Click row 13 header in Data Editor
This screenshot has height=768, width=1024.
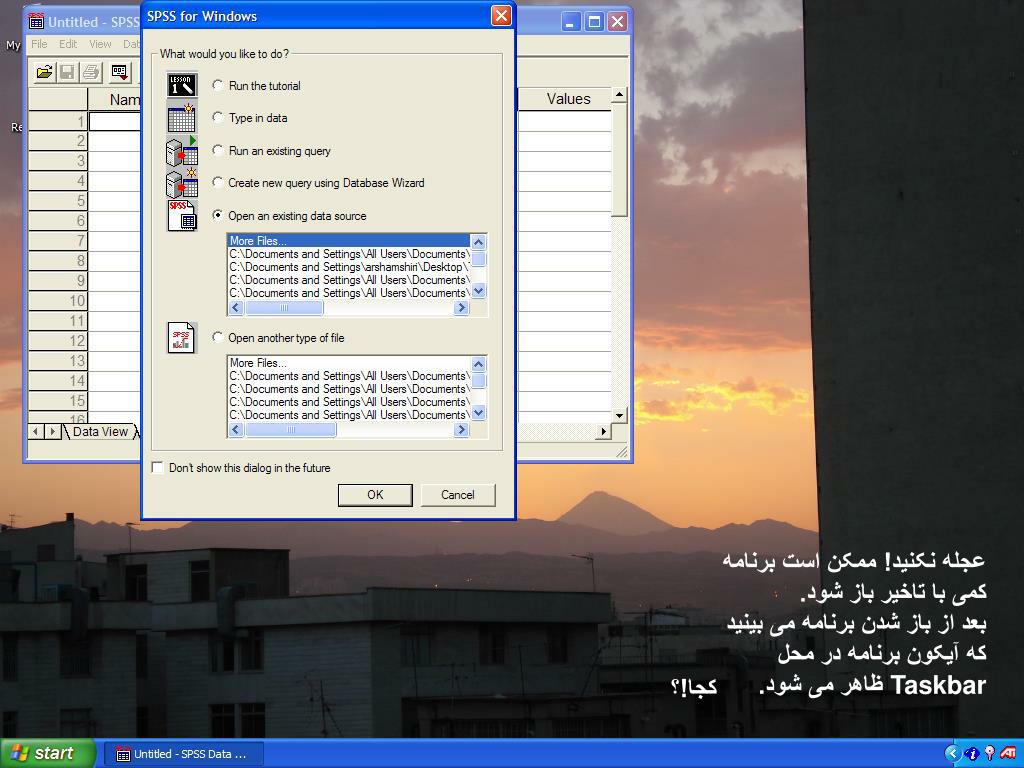(x=58, y=361)
